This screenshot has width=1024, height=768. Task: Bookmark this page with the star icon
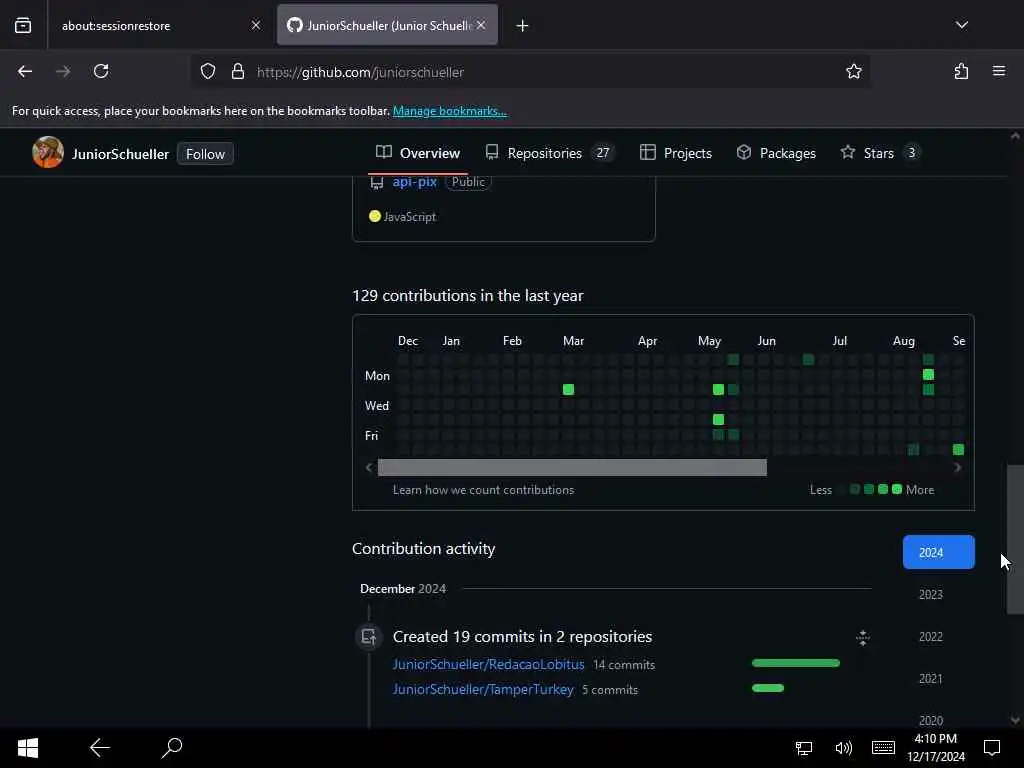[854, 72]
